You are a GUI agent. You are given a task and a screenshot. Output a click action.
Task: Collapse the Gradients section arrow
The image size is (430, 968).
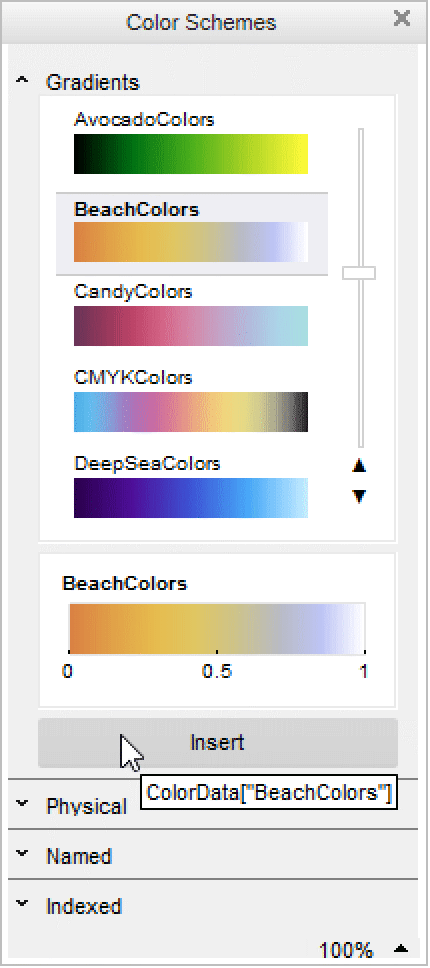point(22,80)
